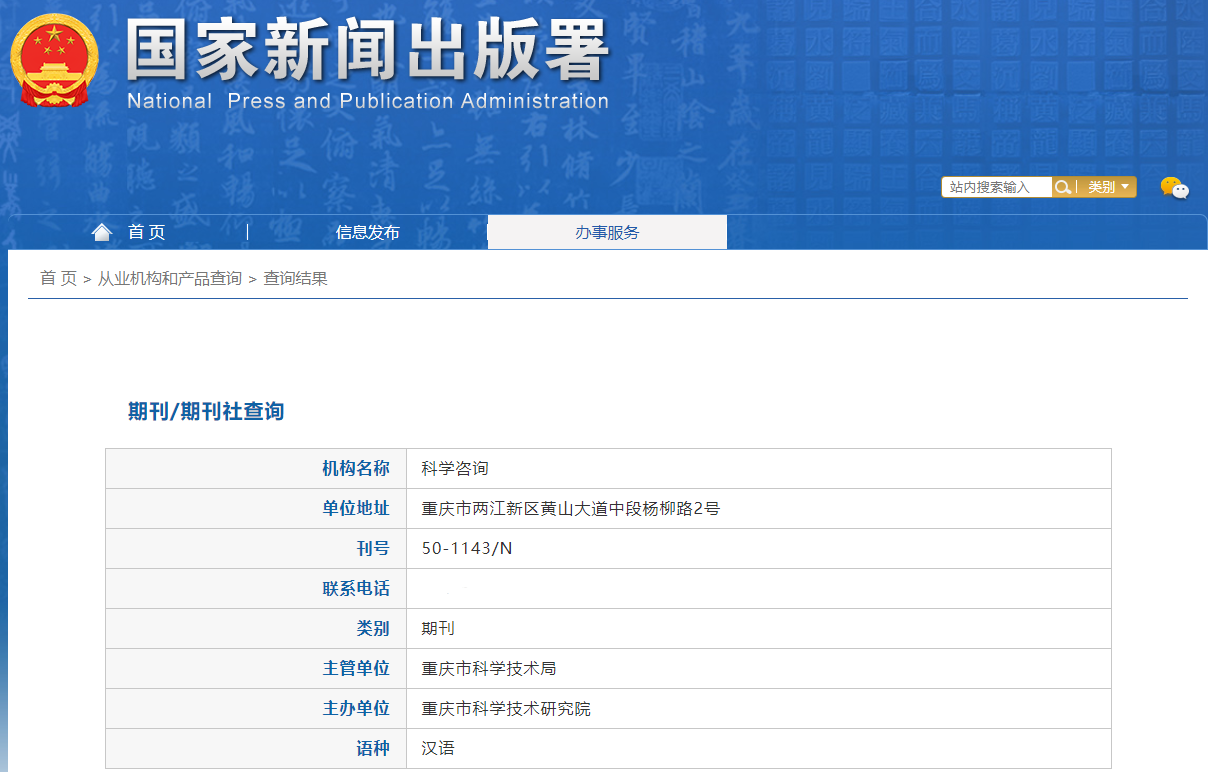Select the 办事服务 tab
Image resolution: width=1208 pixels, height=772 pixels.
[x=606, y=232]
